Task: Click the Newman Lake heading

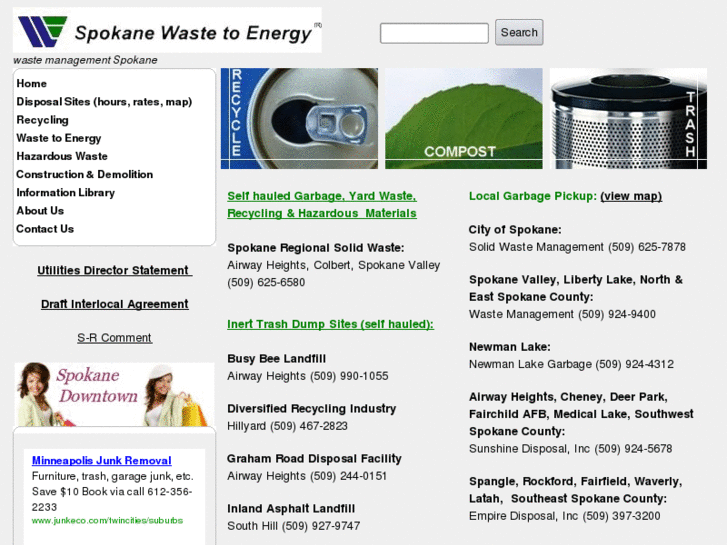Action: [x=510, y=347]
